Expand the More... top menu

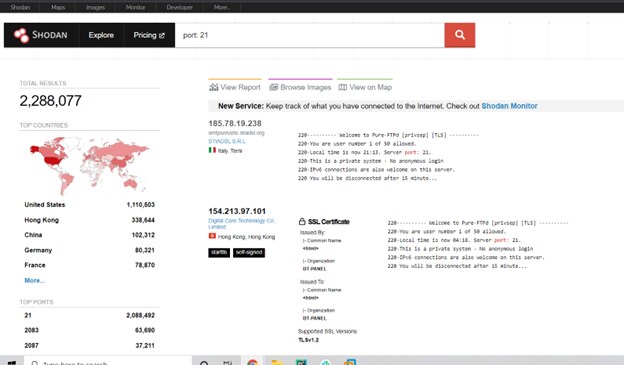click(222, 7)
